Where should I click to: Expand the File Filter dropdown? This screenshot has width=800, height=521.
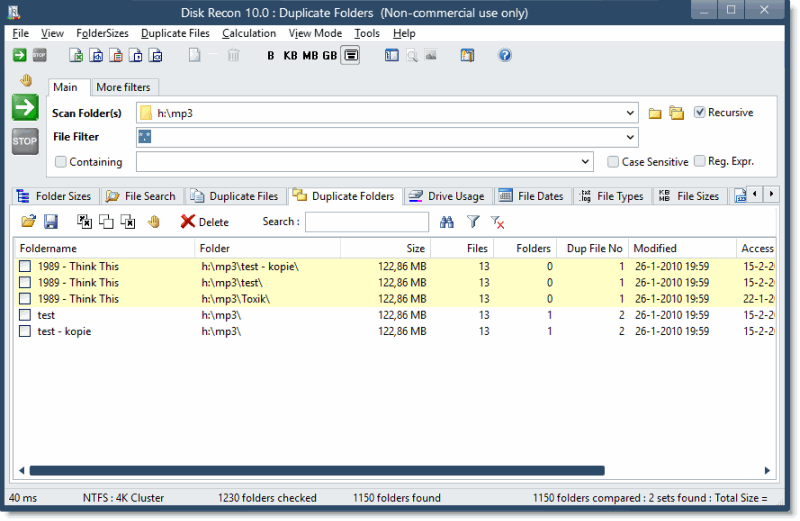click(630, 137)
